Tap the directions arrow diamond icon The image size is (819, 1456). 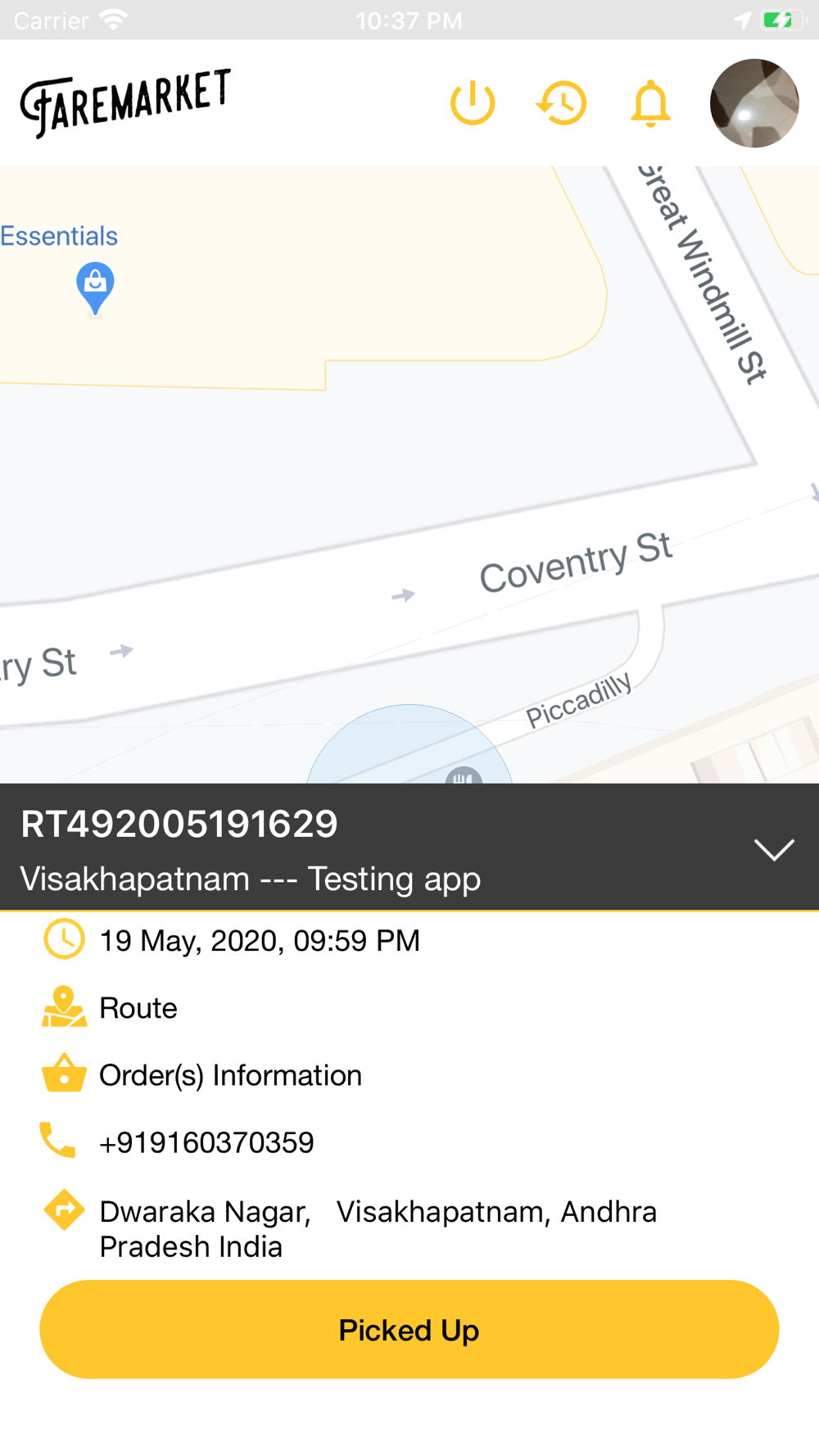64,1210
